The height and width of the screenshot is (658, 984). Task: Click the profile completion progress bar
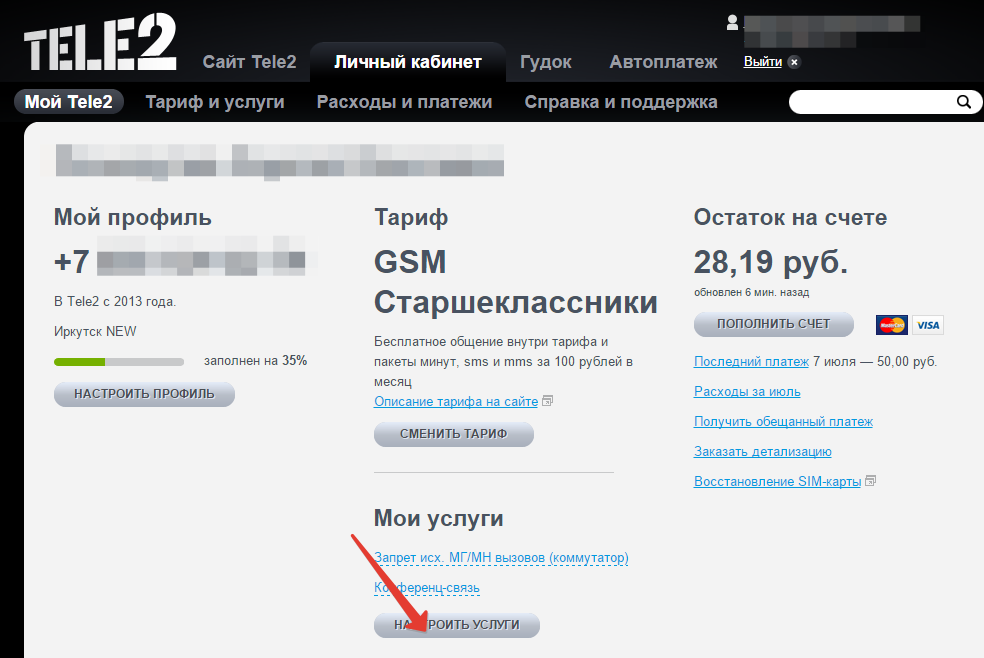click(119, 361)
